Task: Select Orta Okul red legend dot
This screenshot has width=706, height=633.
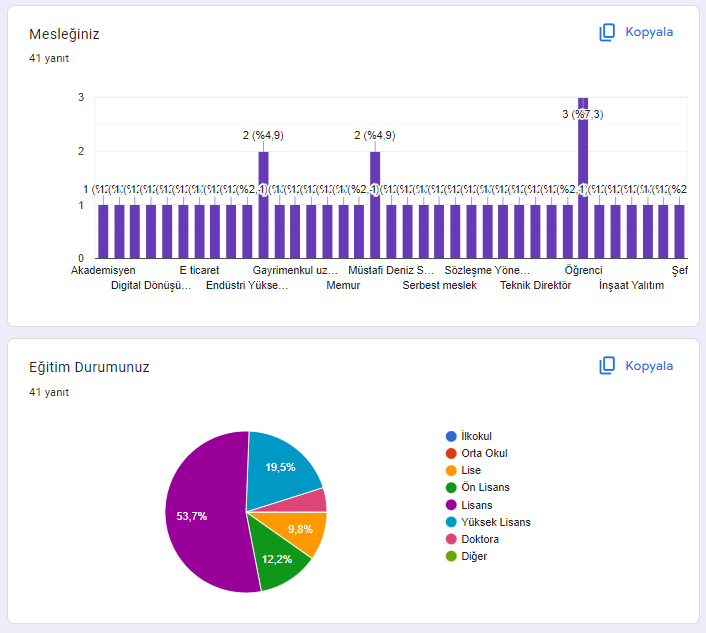Action: (451, 453)
